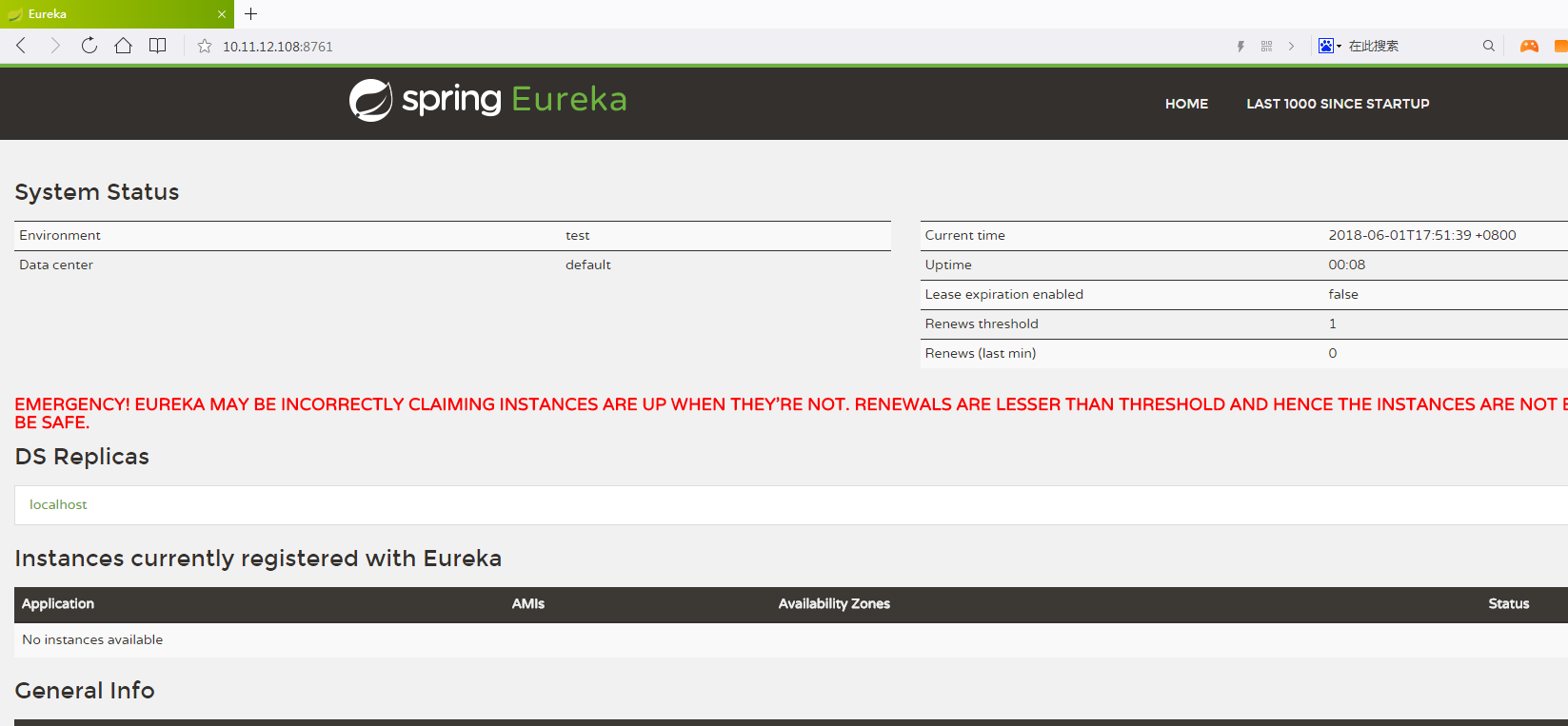Open the reading mode book icon
Image resolution: width=1568 pixels, height=726 pixels.
pos(158,46)
